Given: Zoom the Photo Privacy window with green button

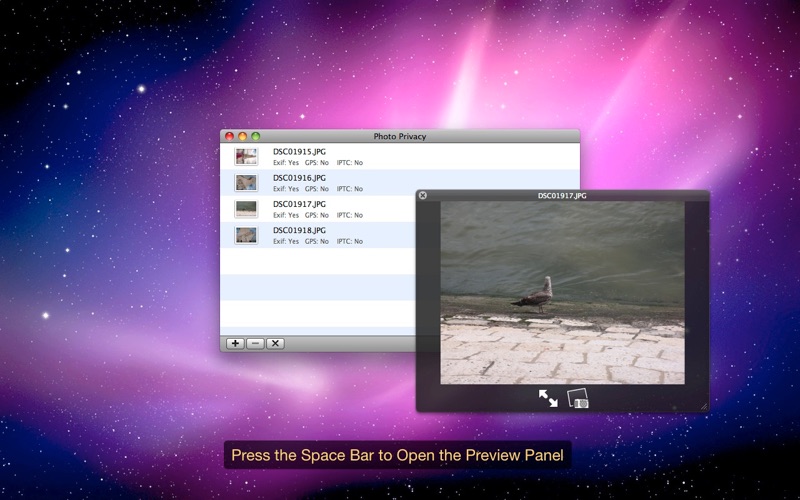Looking at the screenshot, I should tap(256, 136).
